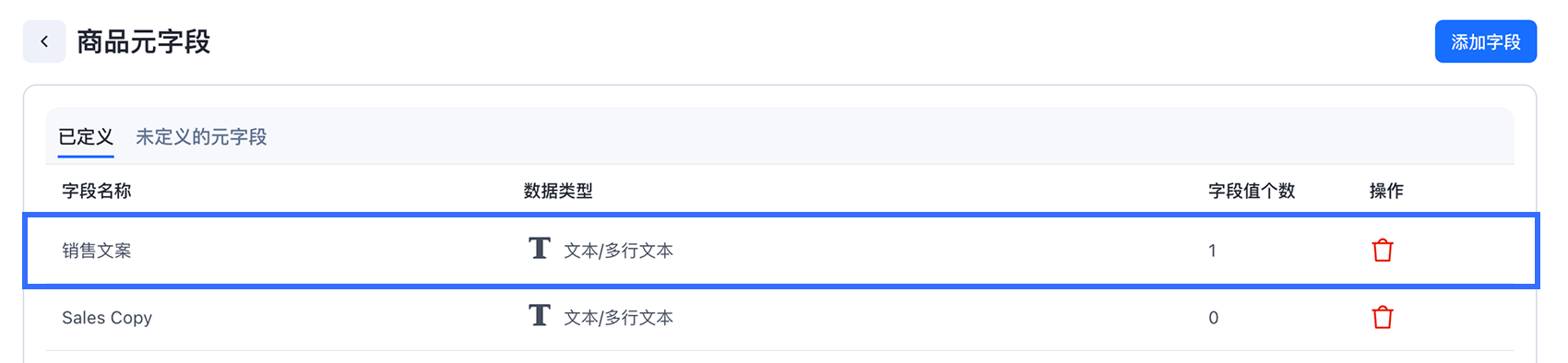Image resolution: width=1568 pixels, height=363 pixels.
Task: Click the value count 0 for Sales Copy
Action: 1214,318
